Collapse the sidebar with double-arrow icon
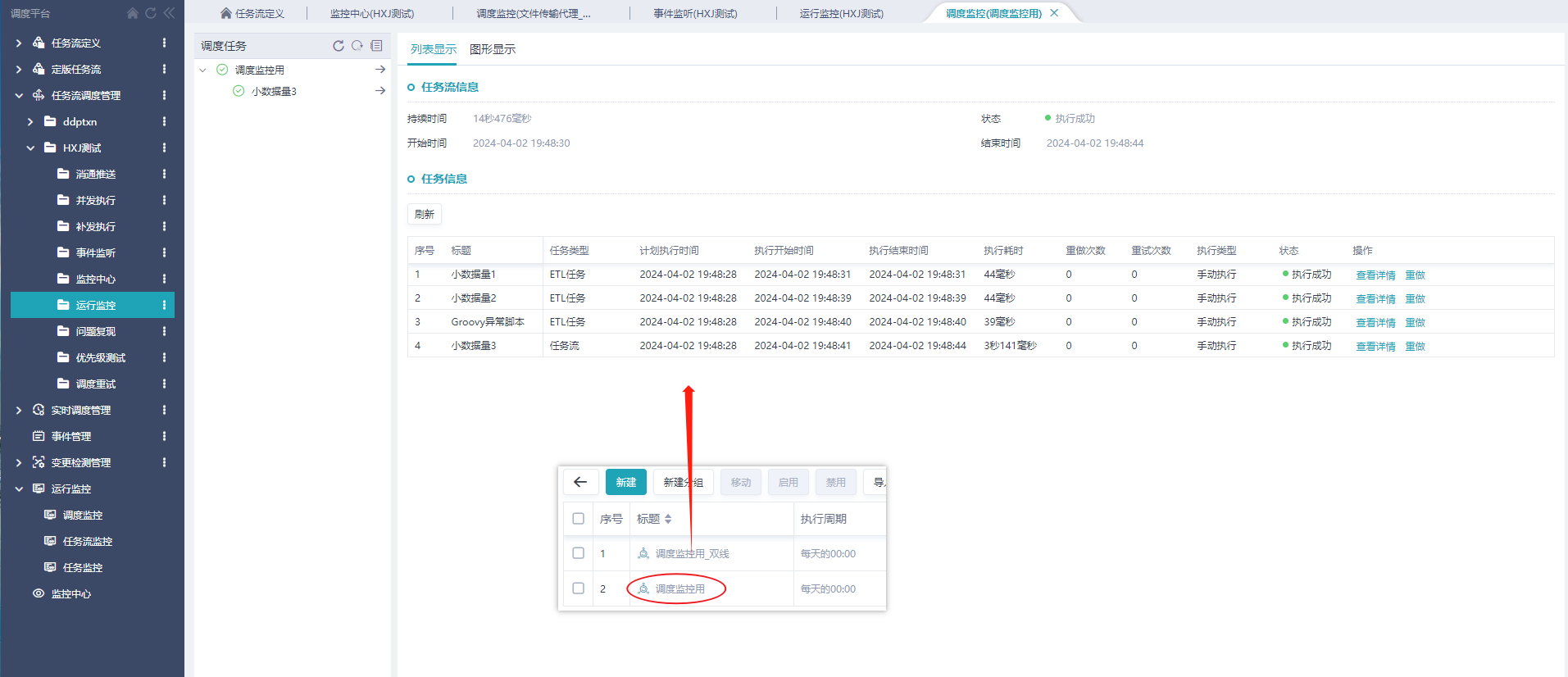Viewport: 1568px width, 677px height. [169, 13]
